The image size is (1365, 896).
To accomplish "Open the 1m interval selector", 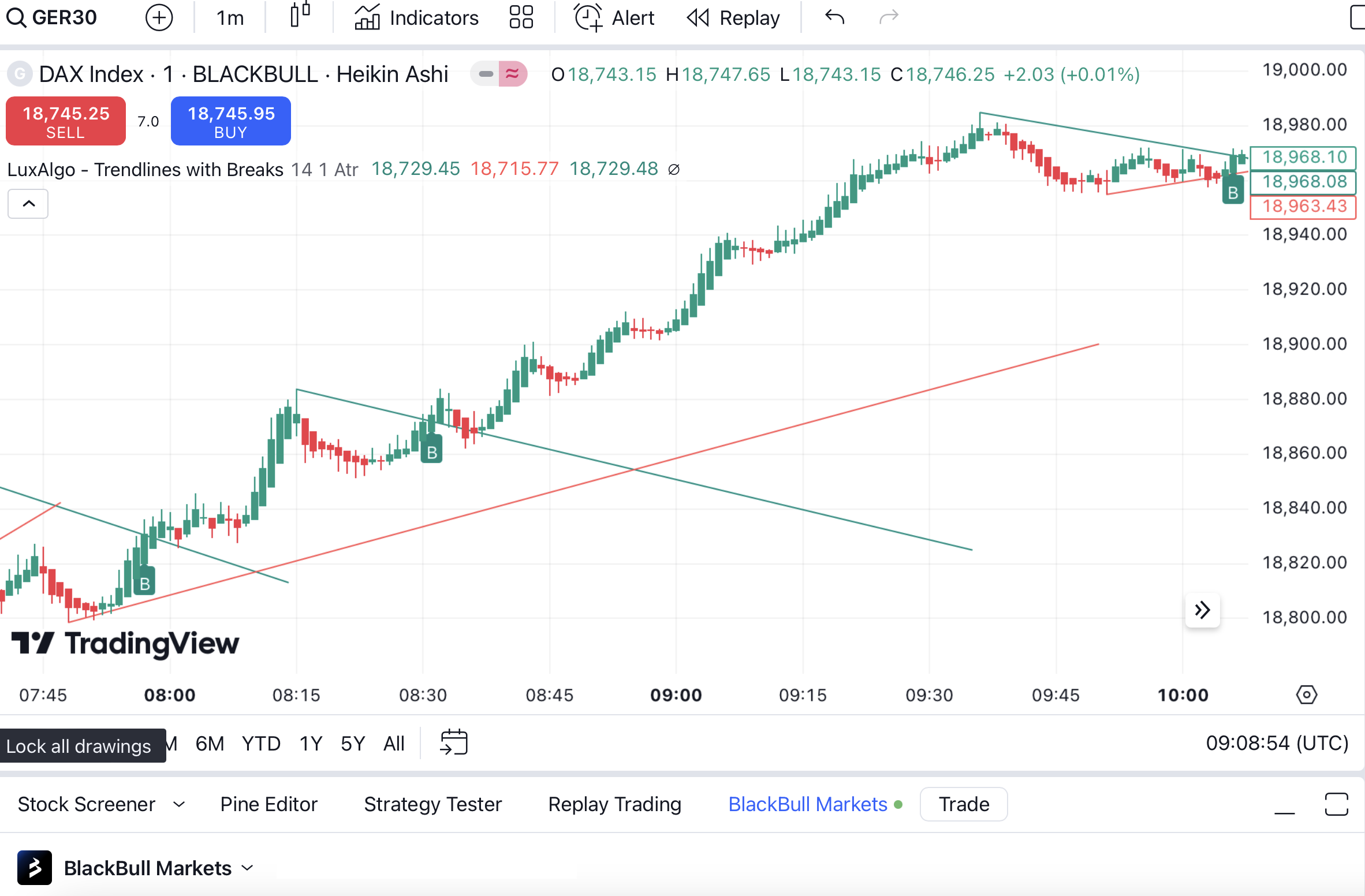I will [x=230, y=18].
